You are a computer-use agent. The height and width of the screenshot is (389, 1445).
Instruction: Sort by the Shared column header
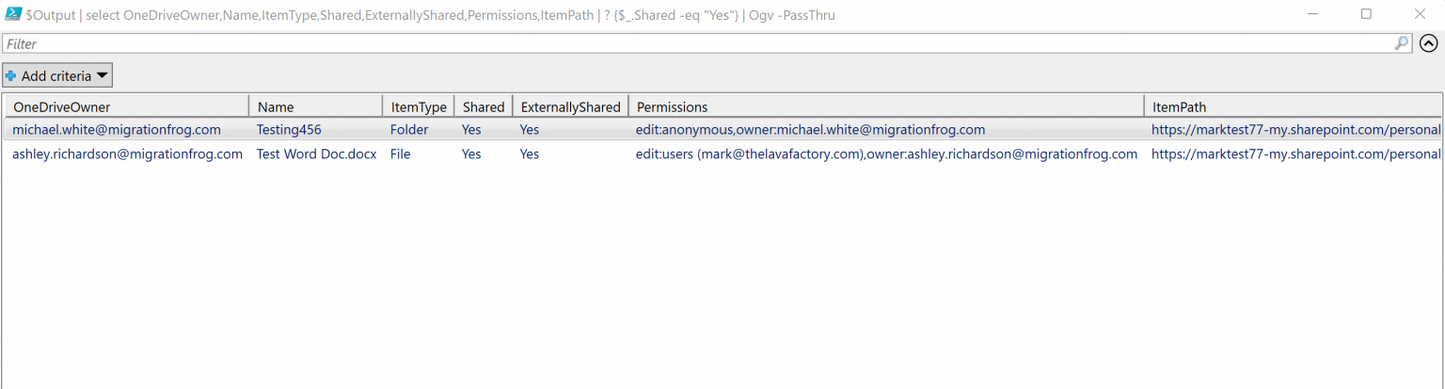coord(484,107)
